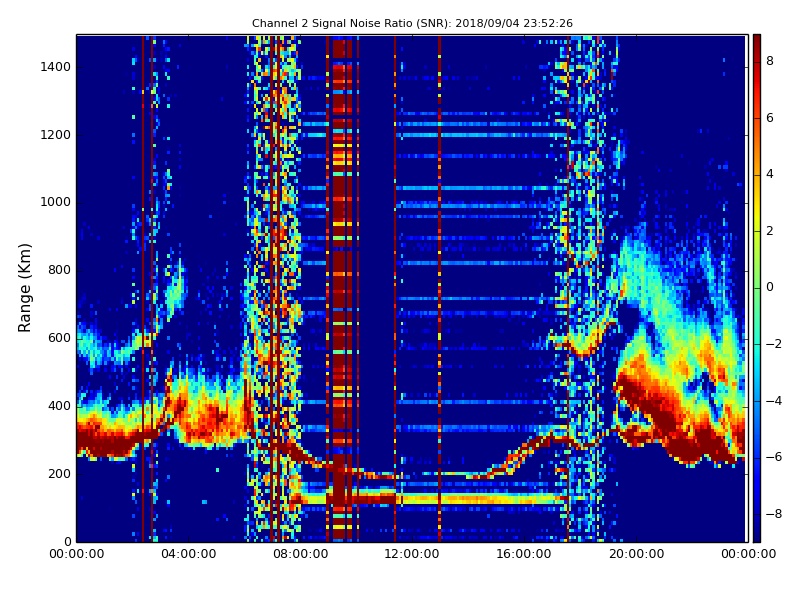This screenshot has height=600, width=800.
Task: Click the 'Range (Km)' y-axis label
Action: (x=24, y=288)
